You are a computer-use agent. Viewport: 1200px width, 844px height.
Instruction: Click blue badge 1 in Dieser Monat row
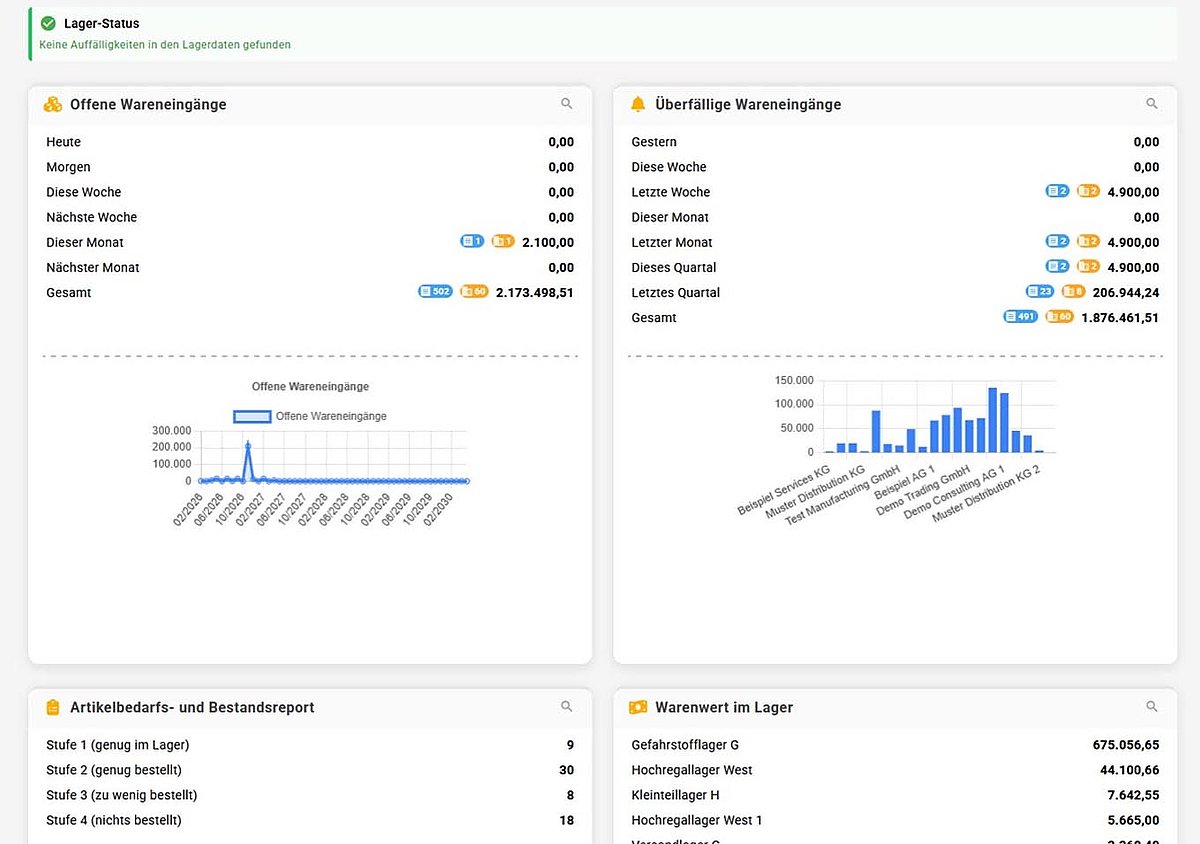(472, 242)
